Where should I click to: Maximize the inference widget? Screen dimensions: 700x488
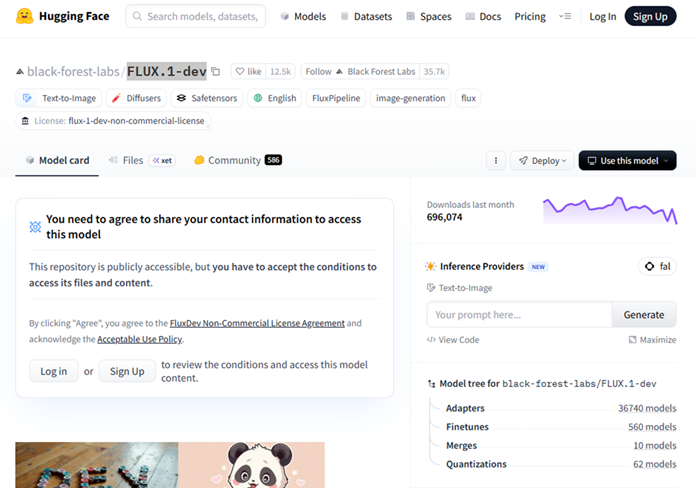coord(652,340)
